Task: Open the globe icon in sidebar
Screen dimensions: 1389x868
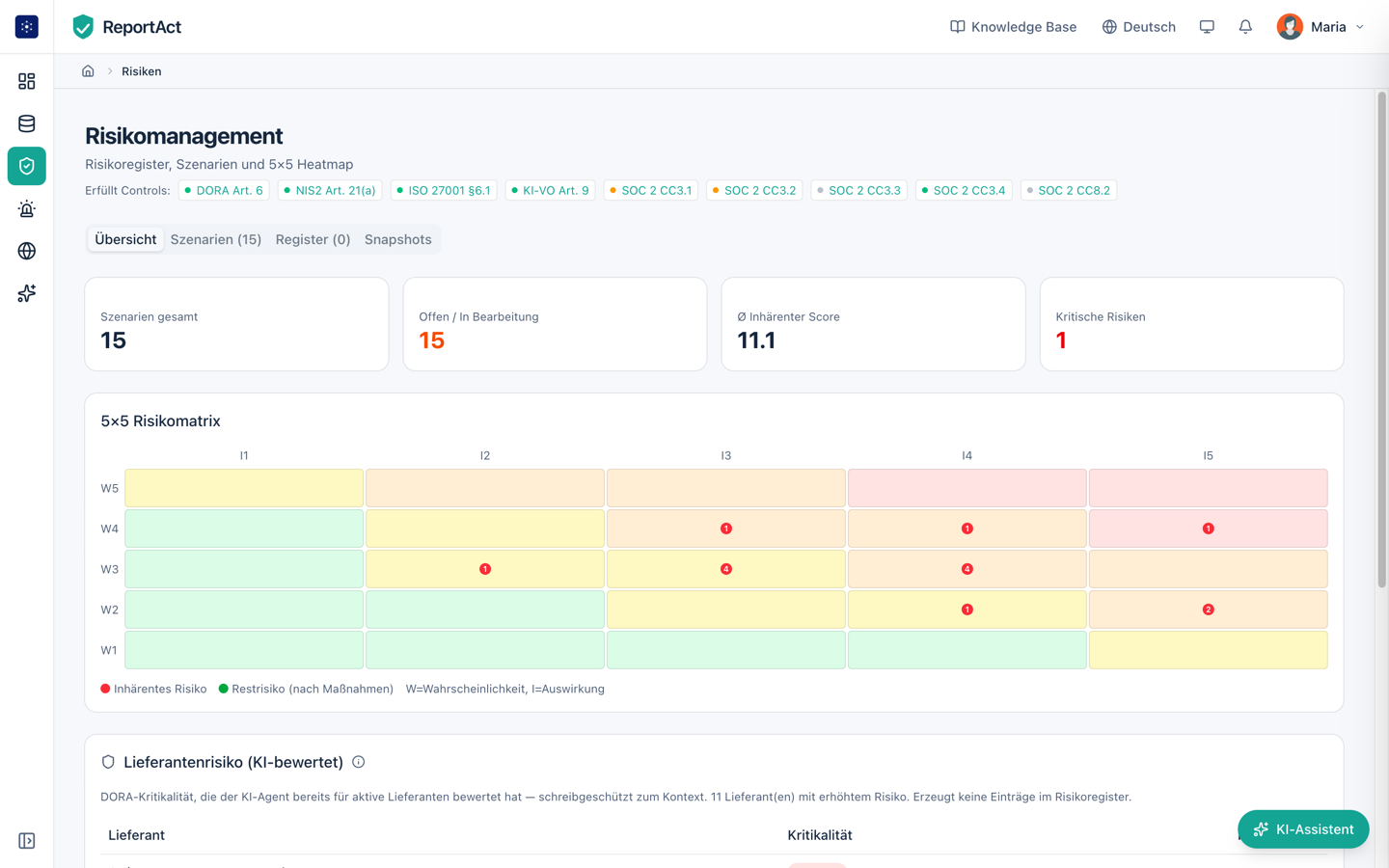Action: coord(27,251)
